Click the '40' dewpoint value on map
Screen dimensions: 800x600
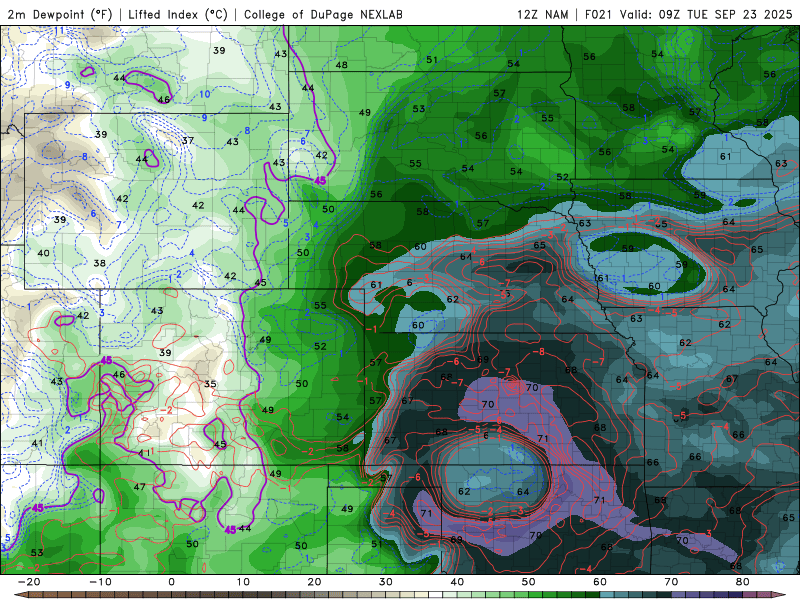coord(43,253)
